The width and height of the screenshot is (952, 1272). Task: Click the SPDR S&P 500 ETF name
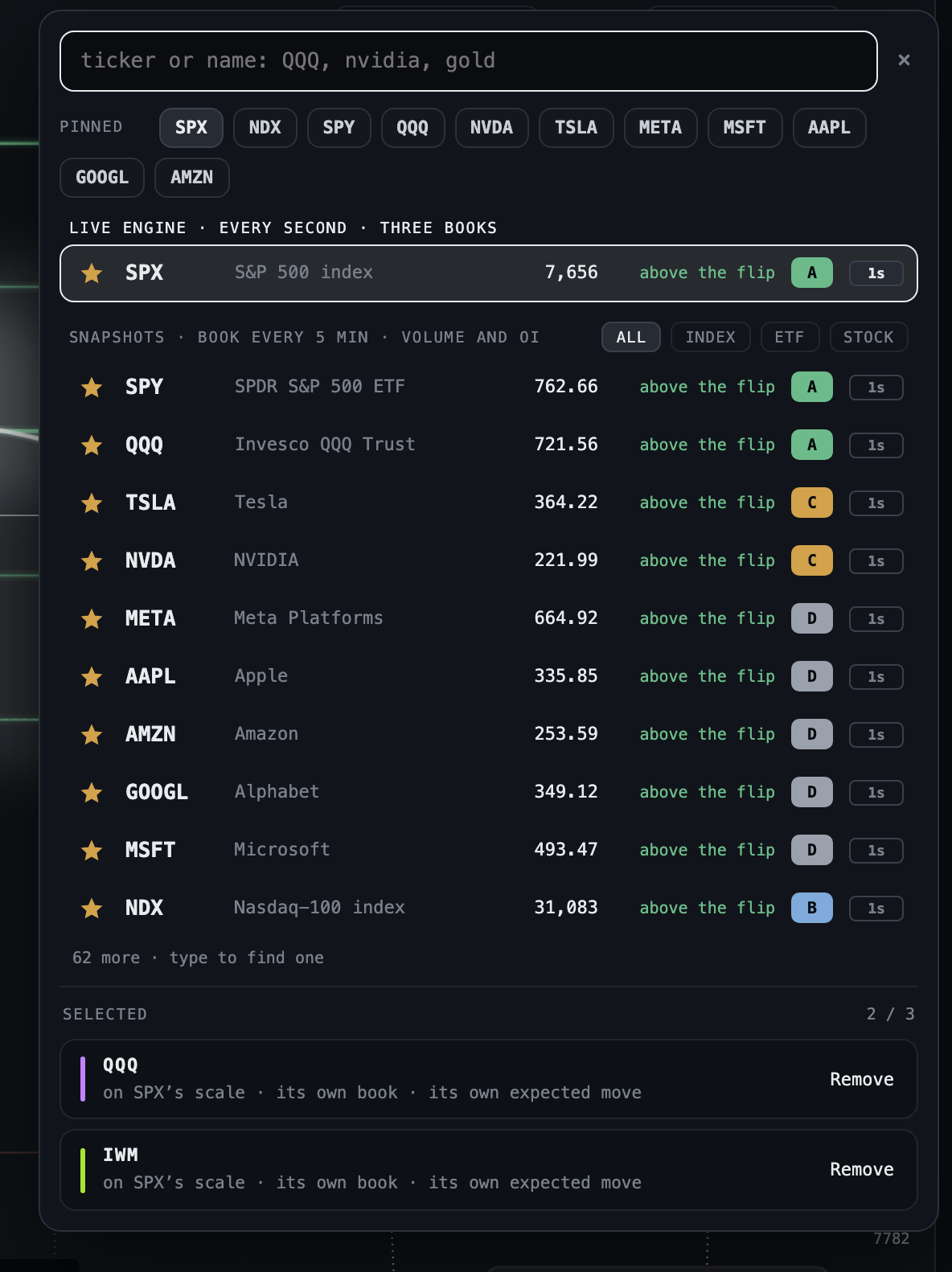(320, 387)
